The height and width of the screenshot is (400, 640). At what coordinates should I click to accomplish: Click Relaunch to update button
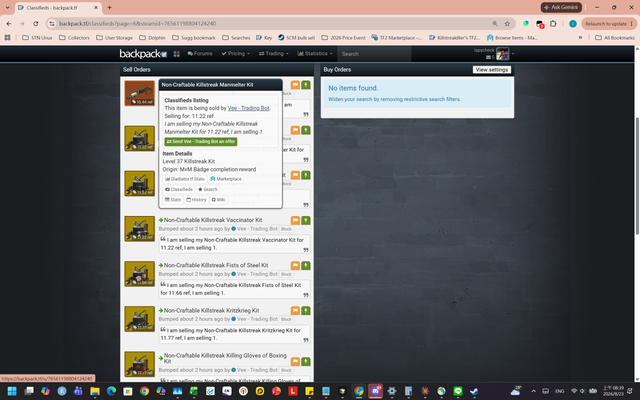click(x=609, y=24)
